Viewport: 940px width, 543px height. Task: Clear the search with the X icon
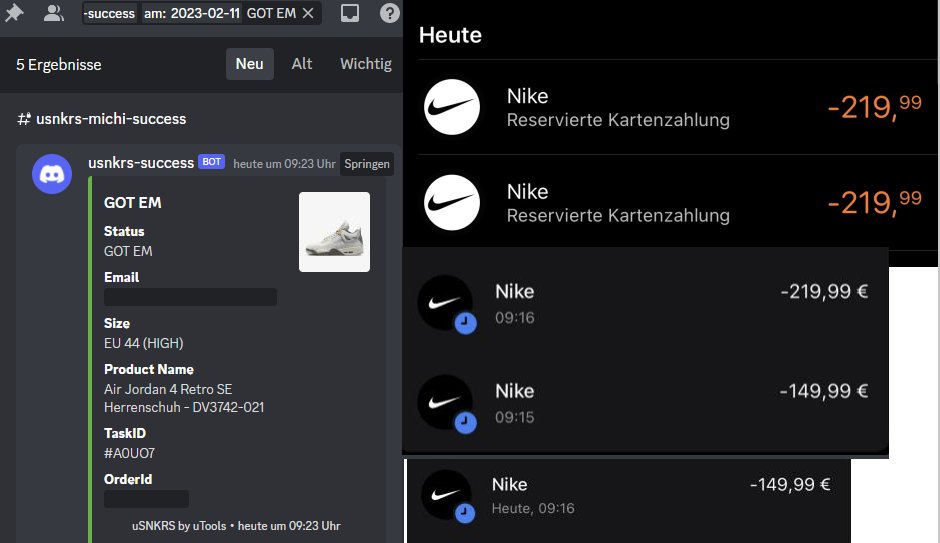point(308,13)
